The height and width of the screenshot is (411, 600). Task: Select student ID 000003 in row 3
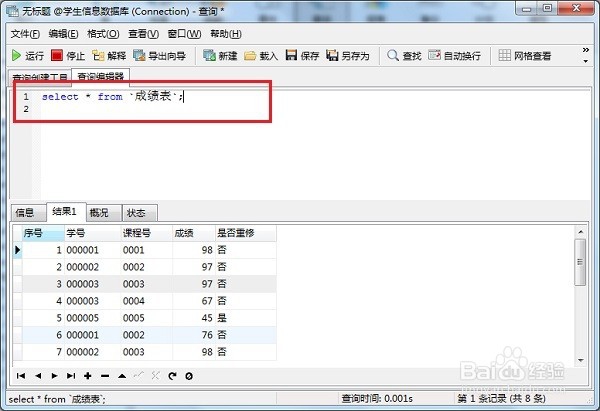92,284
